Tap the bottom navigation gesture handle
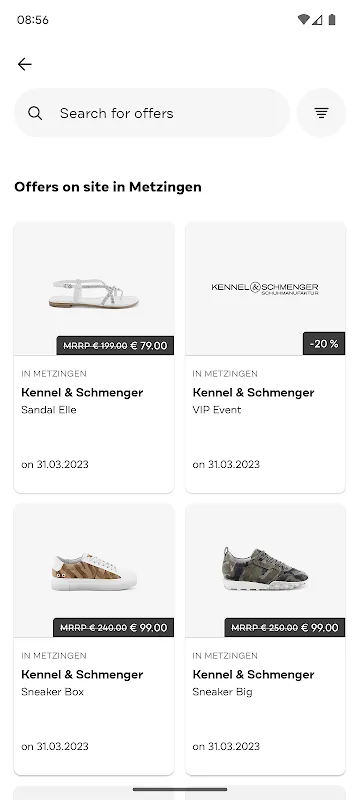This screenshot has width=360, height=800. (x=180, y=789)
